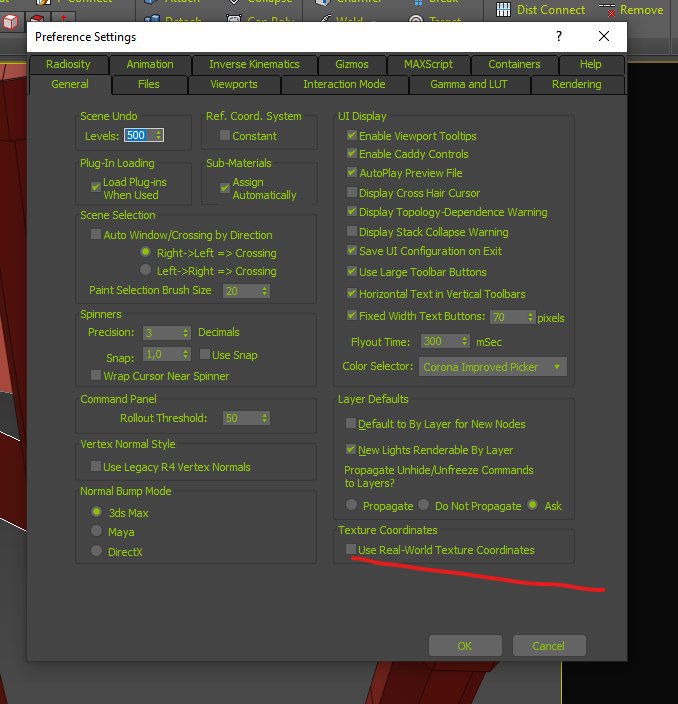Go to Gamma and LUT tab
This screenshot has width=678, height=704.
(x=469, y=84)
